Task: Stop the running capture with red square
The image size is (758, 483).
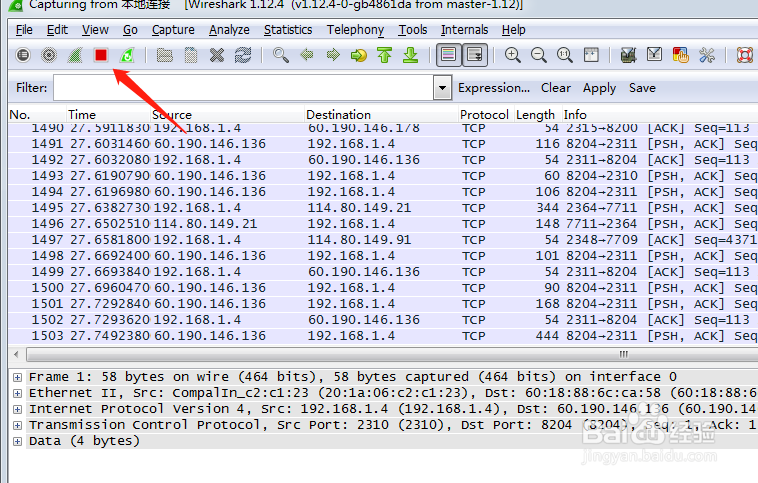Action: pyautogui.click(x=101, y=55)
